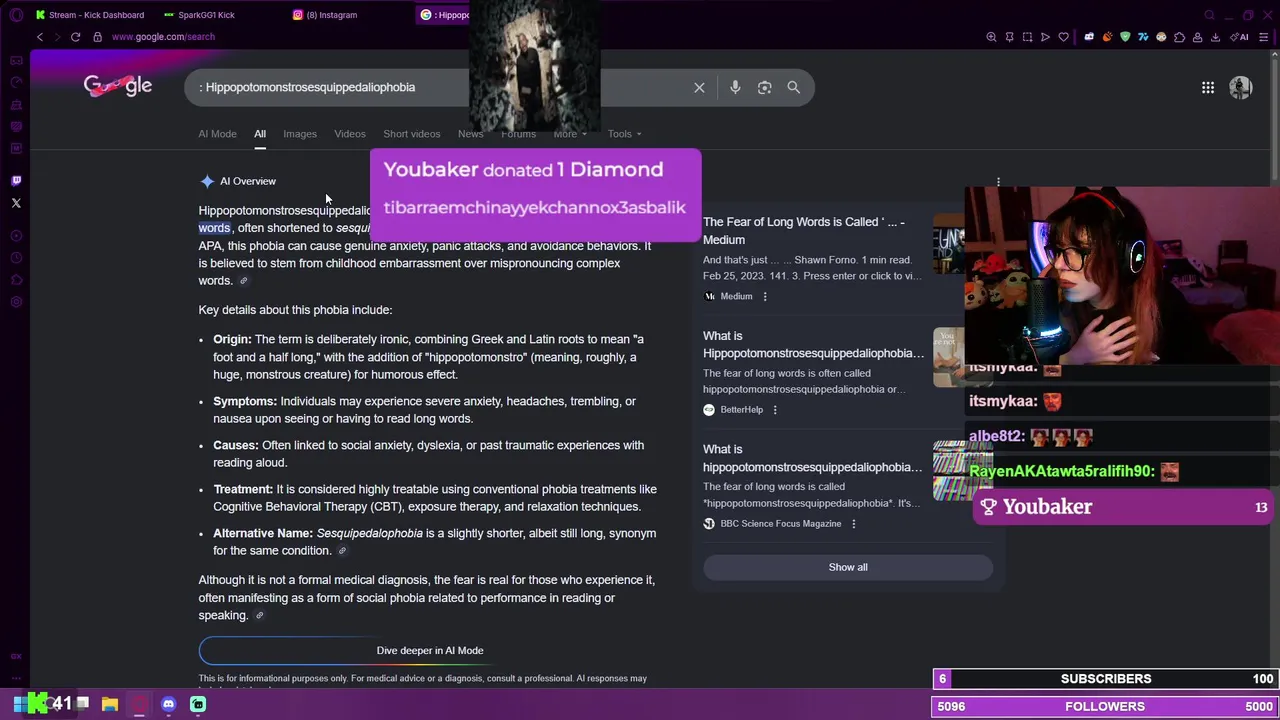Open the AI Overview more options menu
The width and height of the screenshot is (1280, 720).
[x=998, y=182]
